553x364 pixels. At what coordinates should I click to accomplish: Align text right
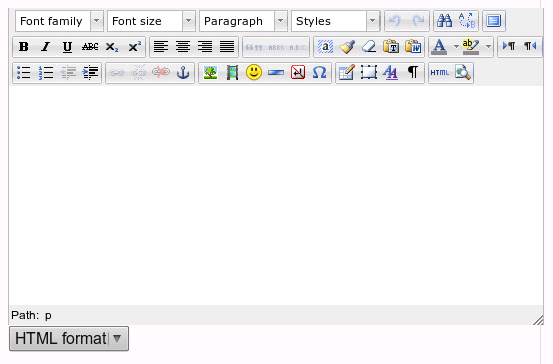205,47
